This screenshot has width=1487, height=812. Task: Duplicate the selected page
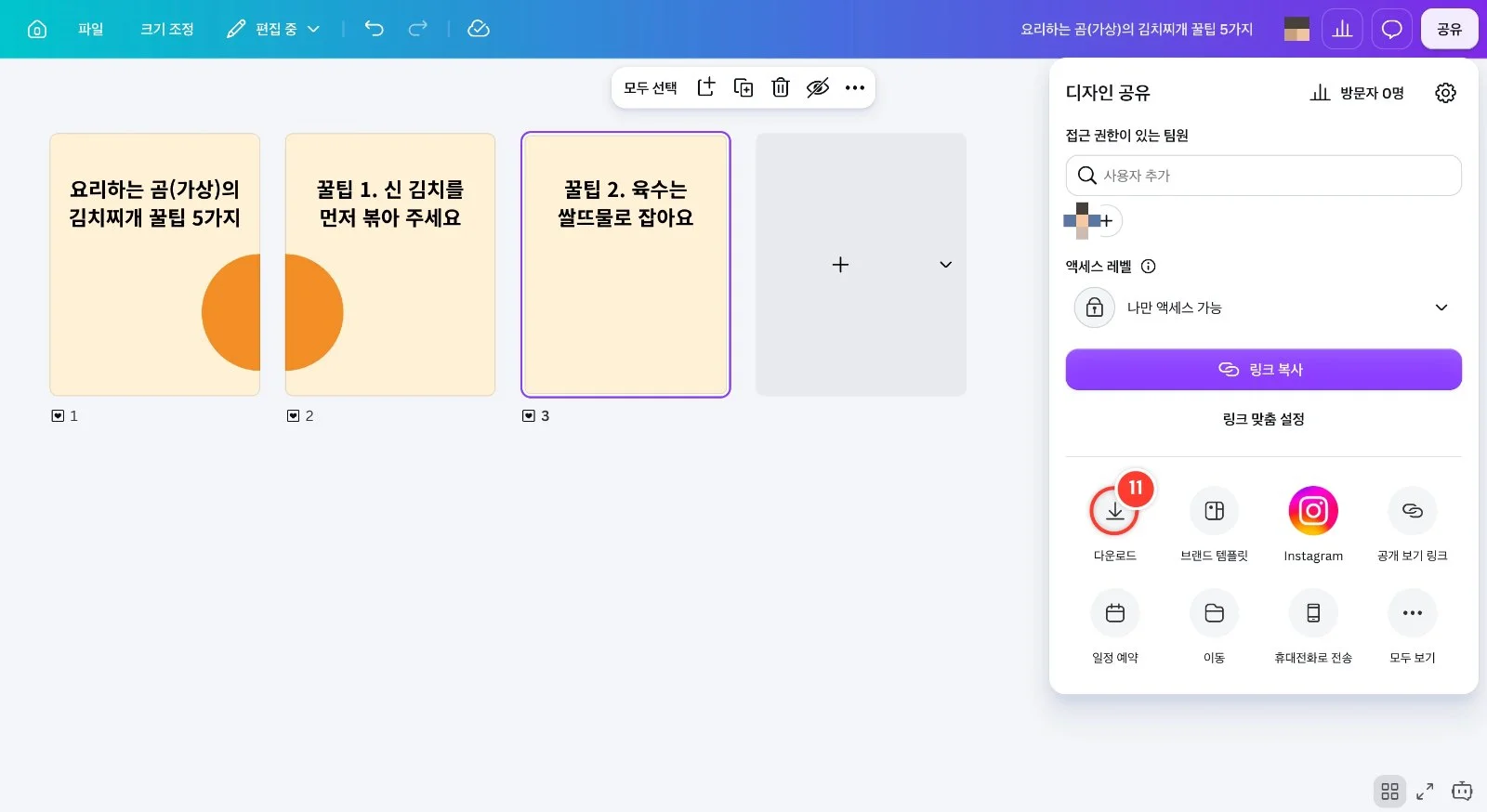click(743, 87)
